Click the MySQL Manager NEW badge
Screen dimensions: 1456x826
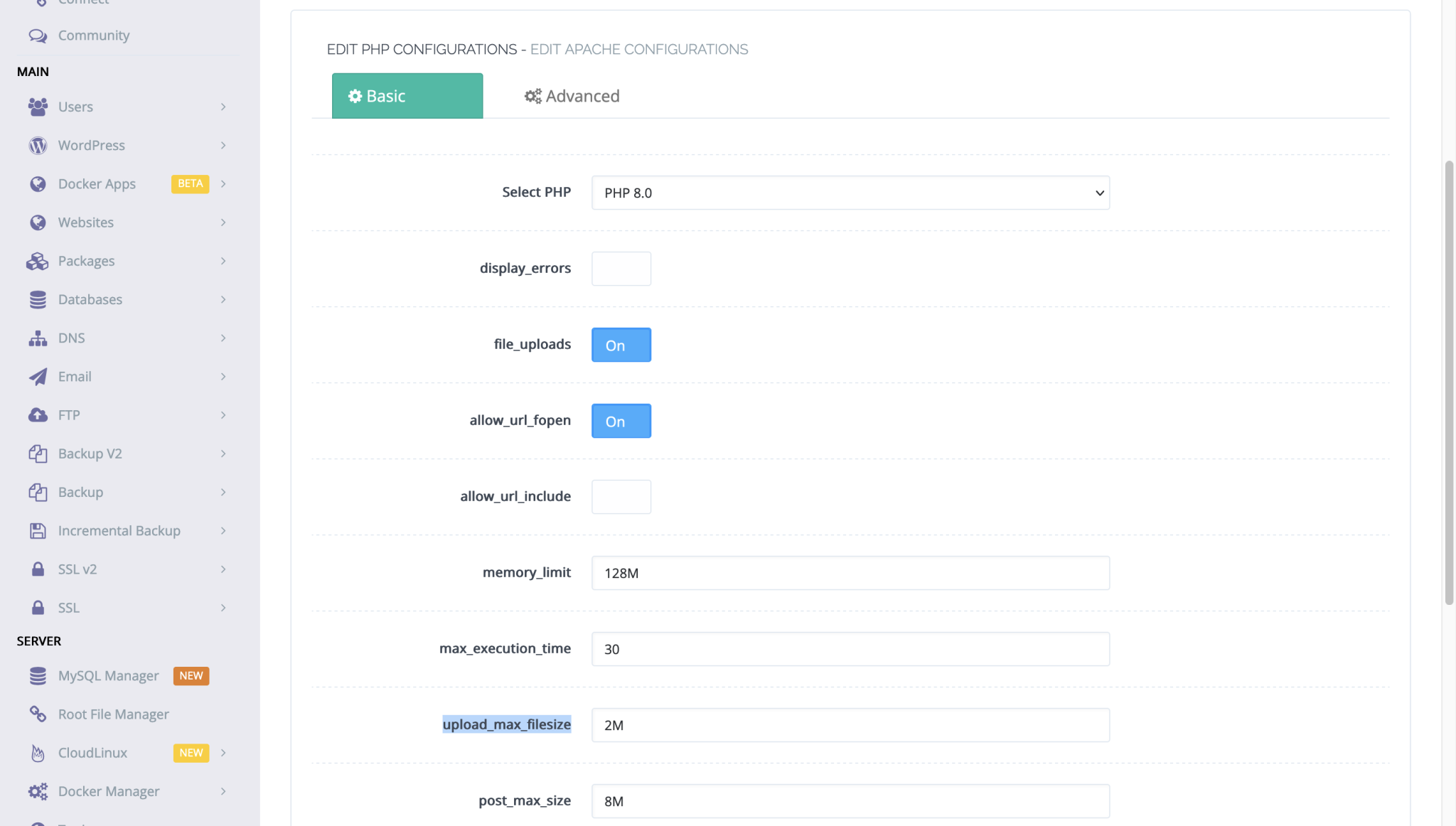tap(191, 676)
